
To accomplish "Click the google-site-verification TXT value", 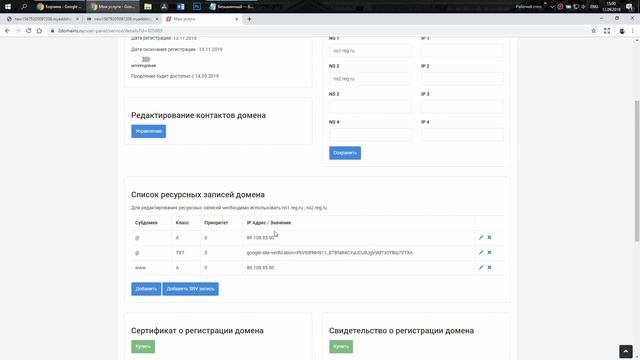I will point(329,253).
